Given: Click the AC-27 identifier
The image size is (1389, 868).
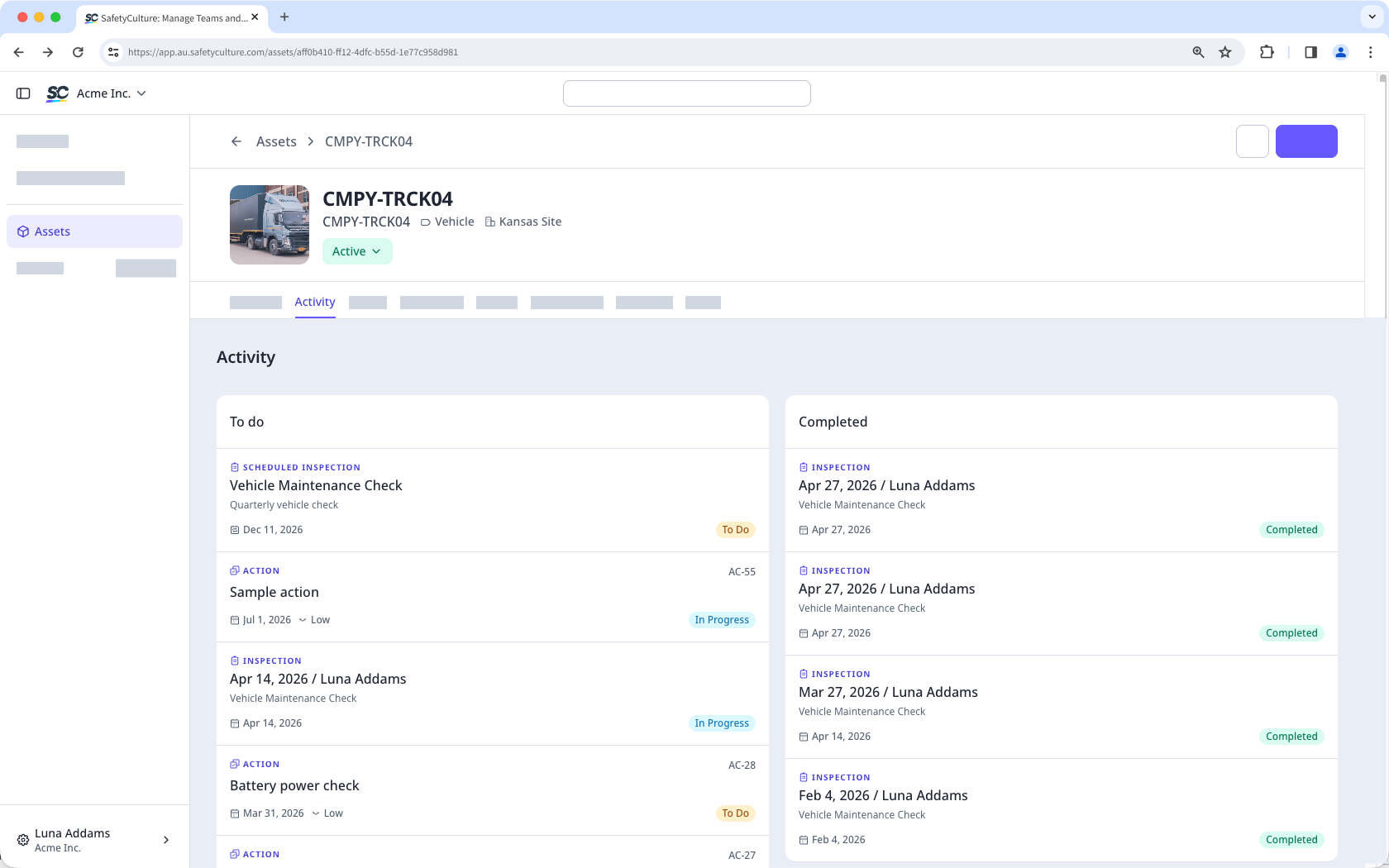Looking at the screenshot, I should click(742, 855).
